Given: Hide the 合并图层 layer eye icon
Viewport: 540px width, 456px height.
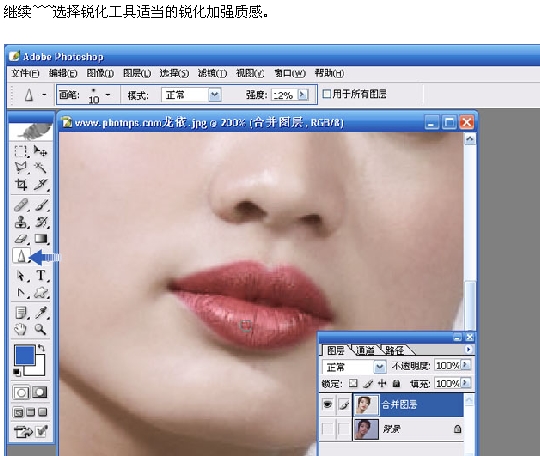Looking at the screenshot, I should pos(328,404).
